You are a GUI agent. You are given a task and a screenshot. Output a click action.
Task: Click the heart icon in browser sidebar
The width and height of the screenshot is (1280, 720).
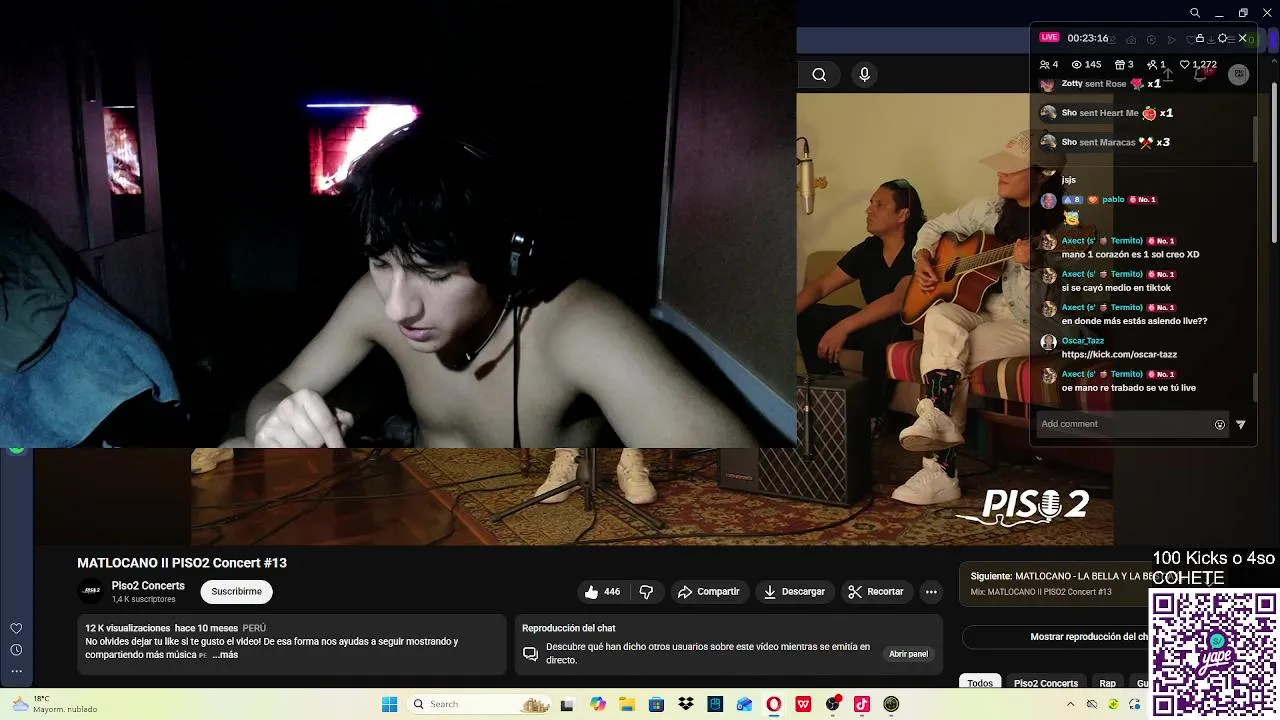16,628
